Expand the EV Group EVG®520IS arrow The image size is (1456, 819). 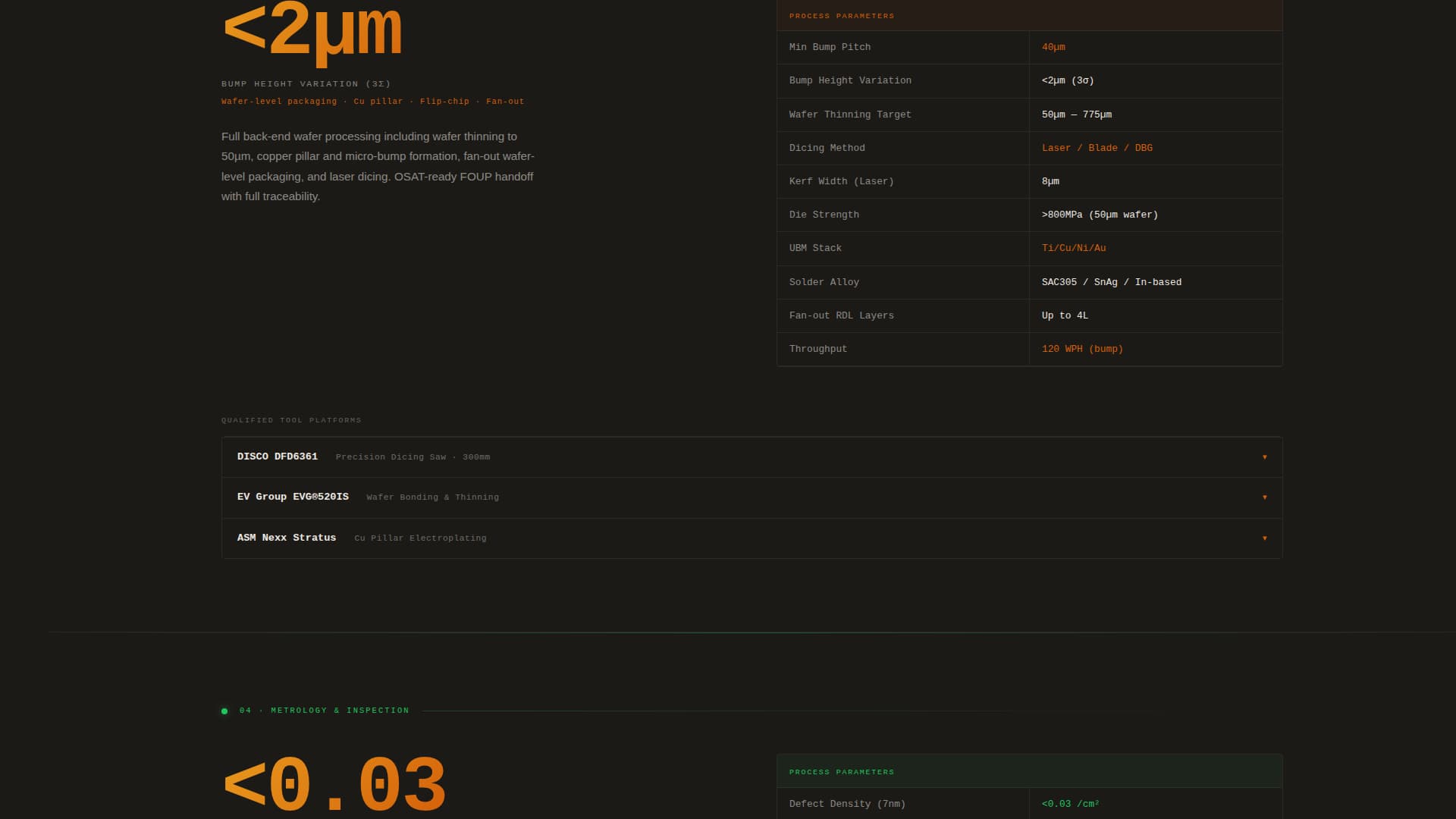(1264, 497)
